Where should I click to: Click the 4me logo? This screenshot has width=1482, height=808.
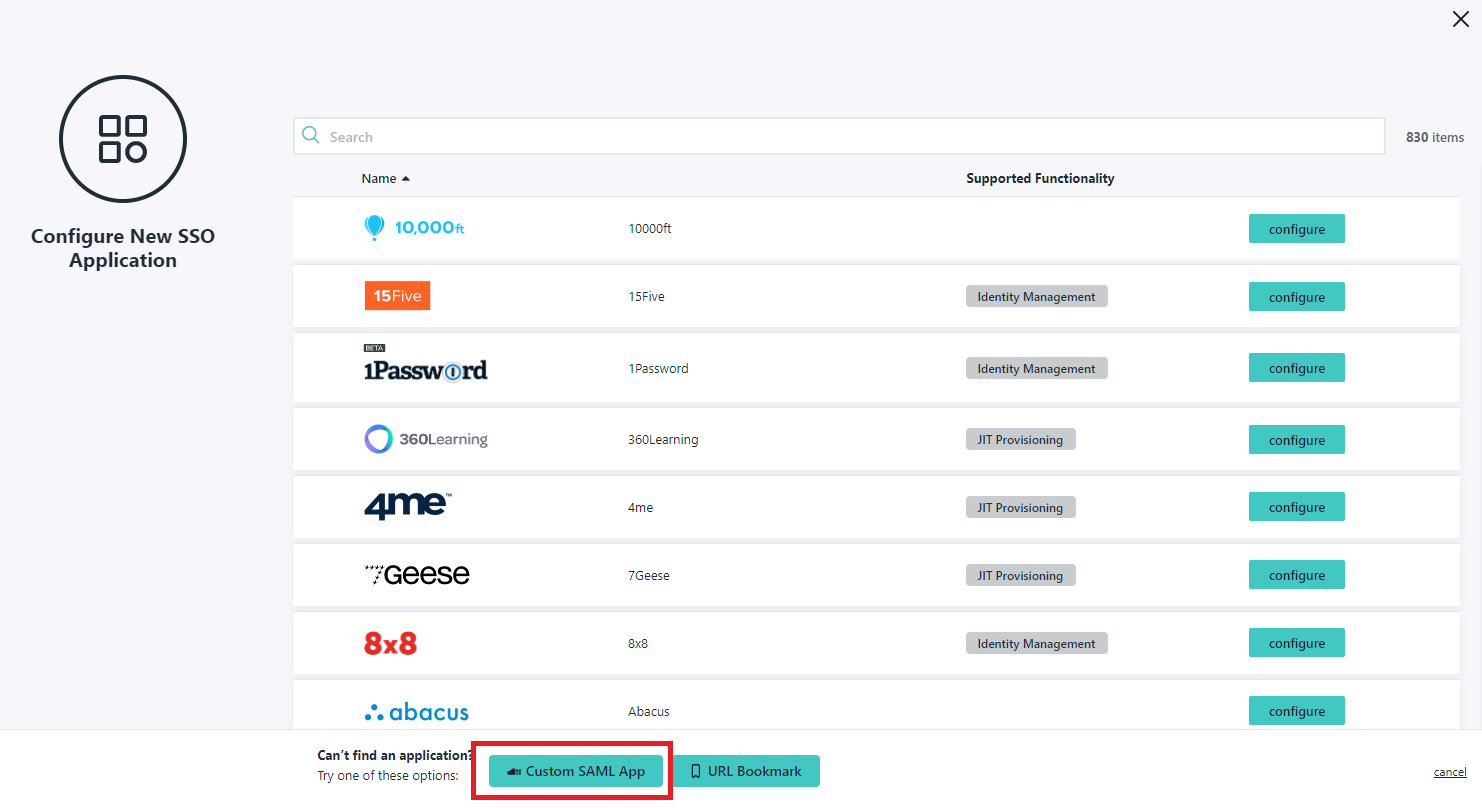pyautogui.click(x=404, y=506)
